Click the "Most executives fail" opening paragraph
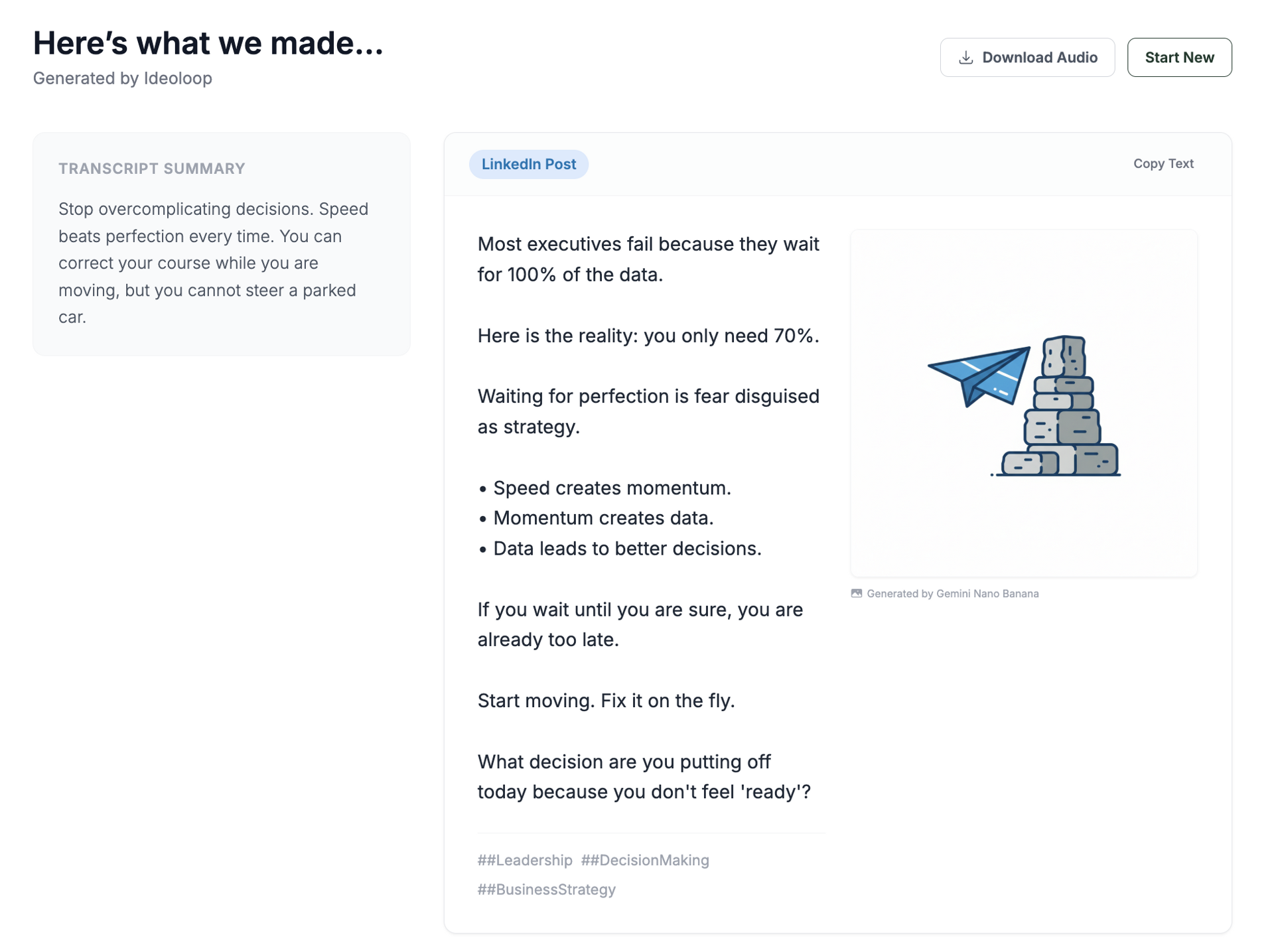The image size is (1274, 952). coord(648,259)
